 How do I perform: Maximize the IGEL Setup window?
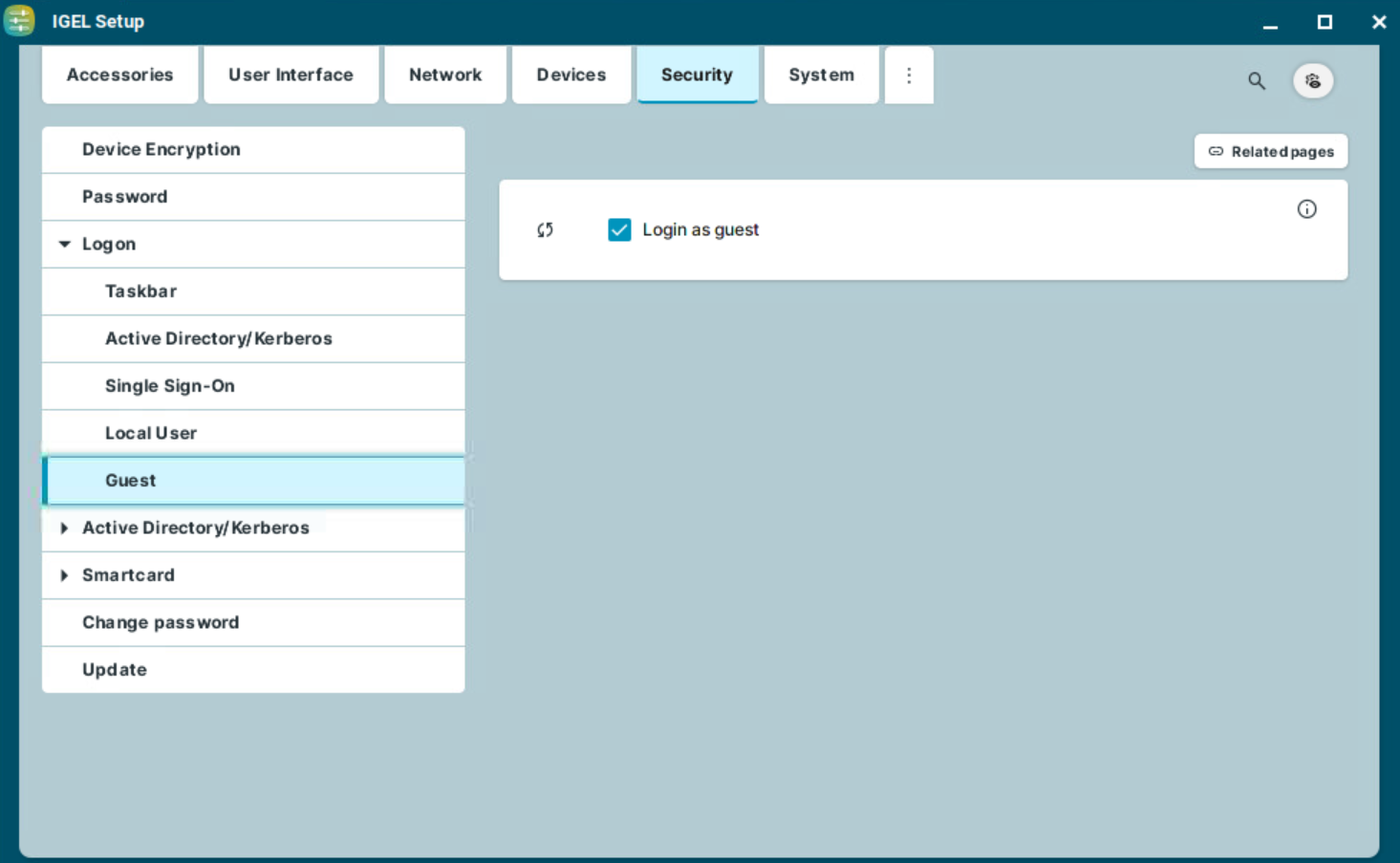(1325, 21)
